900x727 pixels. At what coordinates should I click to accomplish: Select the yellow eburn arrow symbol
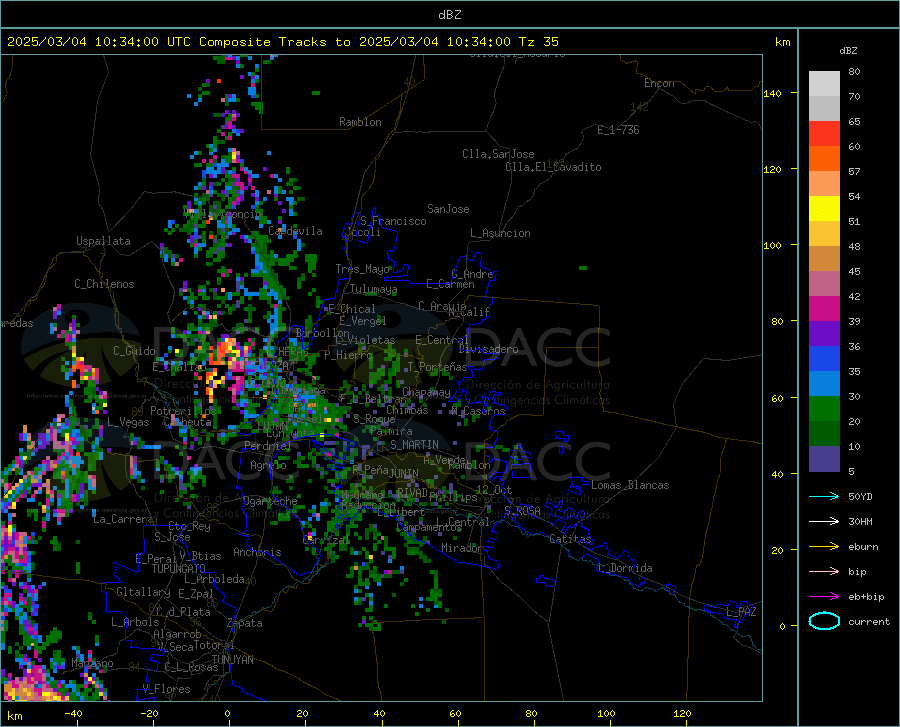pos(824,546)
